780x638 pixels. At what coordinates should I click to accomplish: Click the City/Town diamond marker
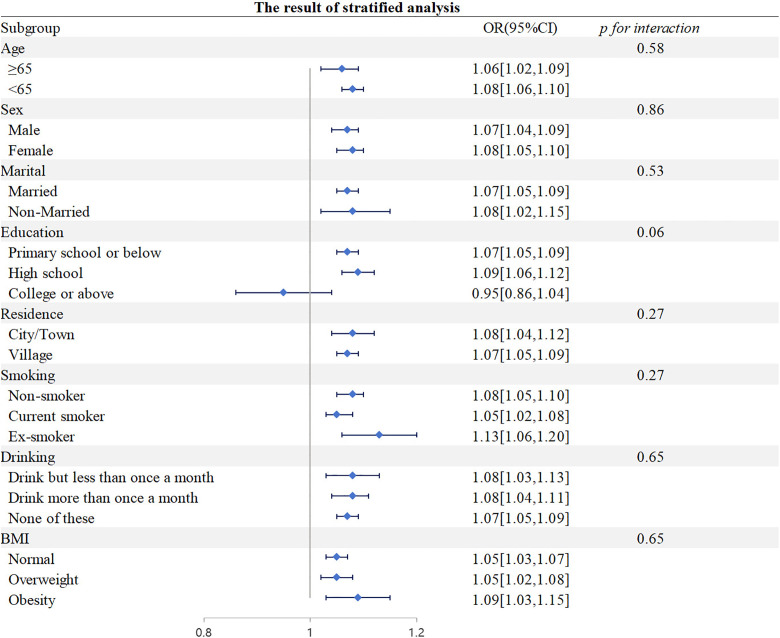tap(352, 333)
